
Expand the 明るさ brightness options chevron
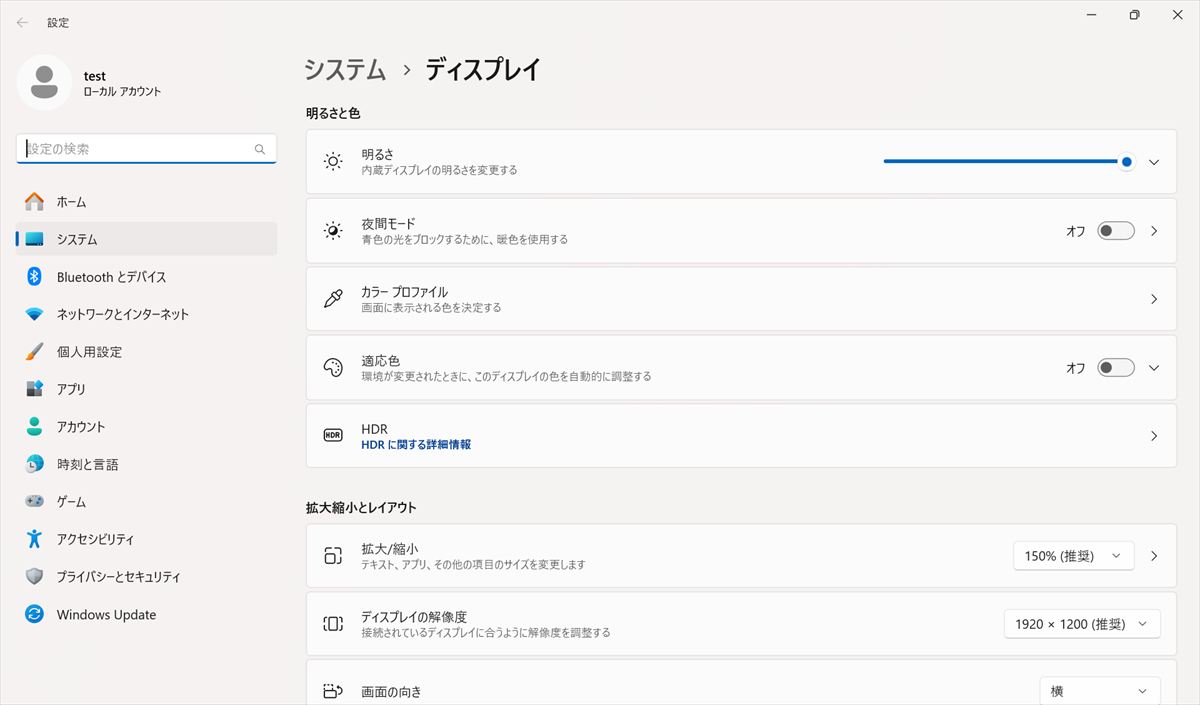click(x=1154, y=162)
